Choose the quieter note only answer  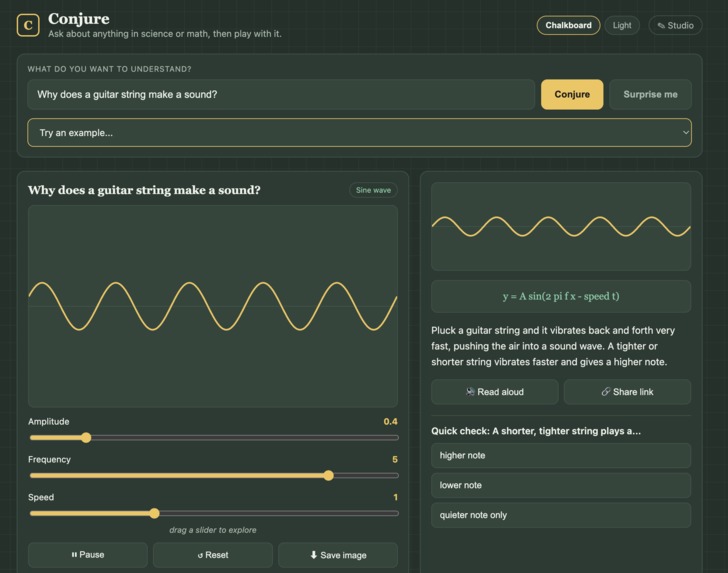tap(561, 515)
